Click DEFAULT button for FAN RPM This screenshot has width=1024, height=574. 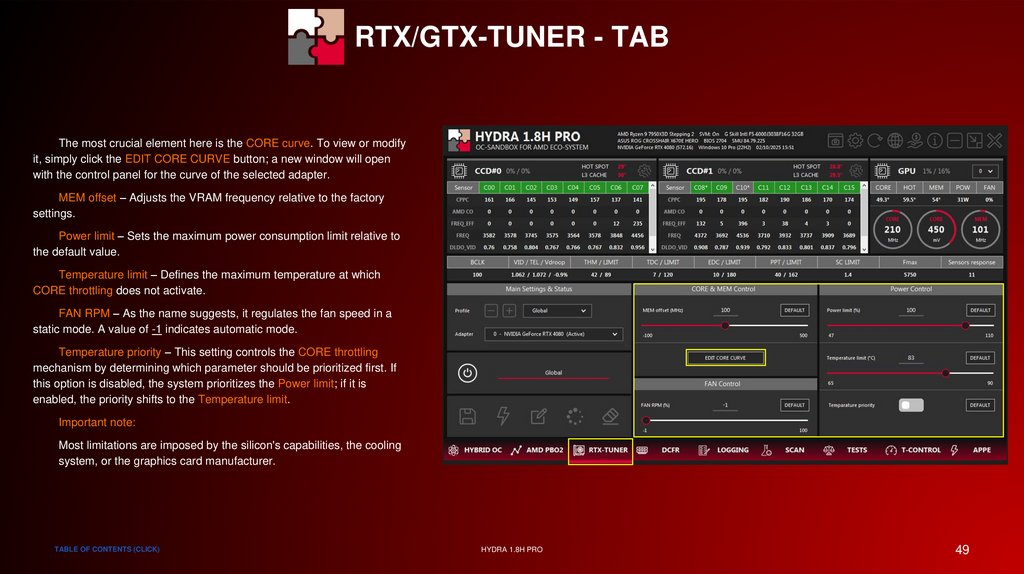tap(794, 405)
